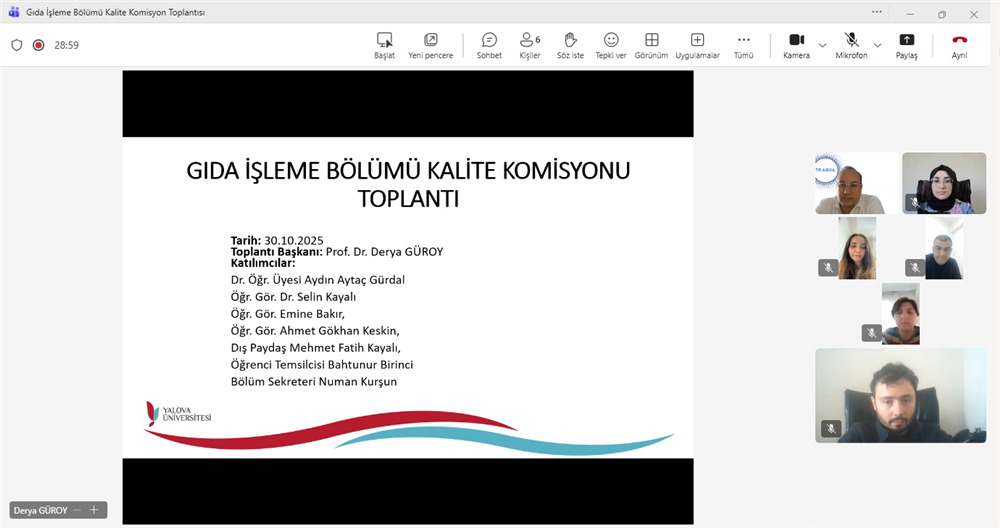Show the Kişiler participants list
Screen dimensions: 1000x528
pos(529,45)
